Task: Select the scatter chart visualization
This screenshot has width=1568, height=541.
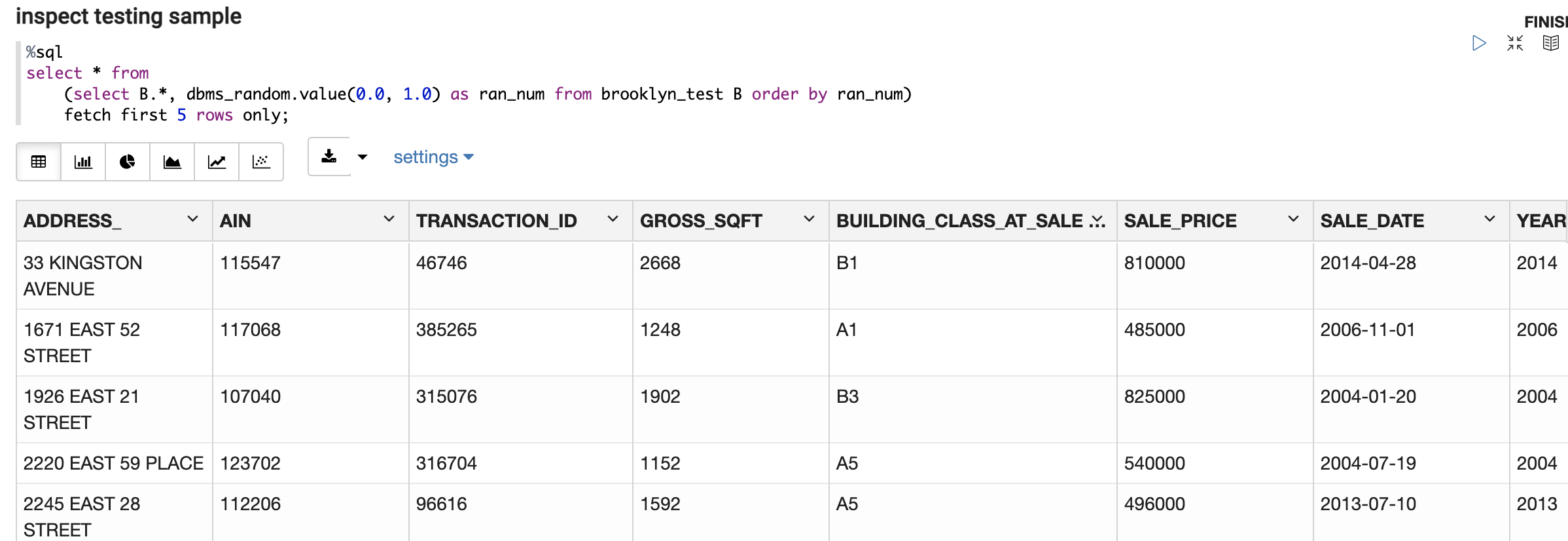Action: coord(261,162)
